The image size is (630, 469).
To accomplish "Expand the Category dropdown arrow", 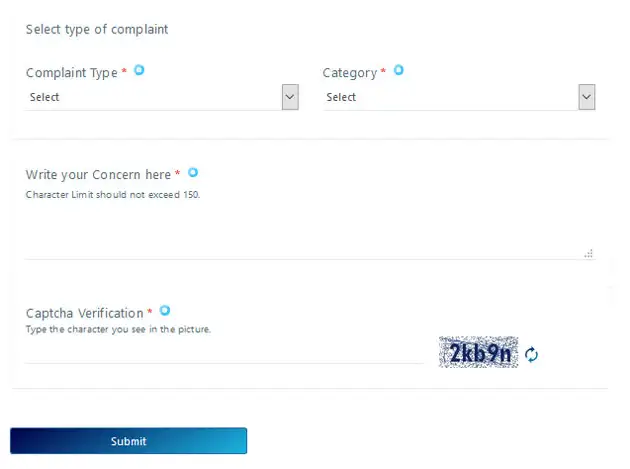I will pos(587,97).
